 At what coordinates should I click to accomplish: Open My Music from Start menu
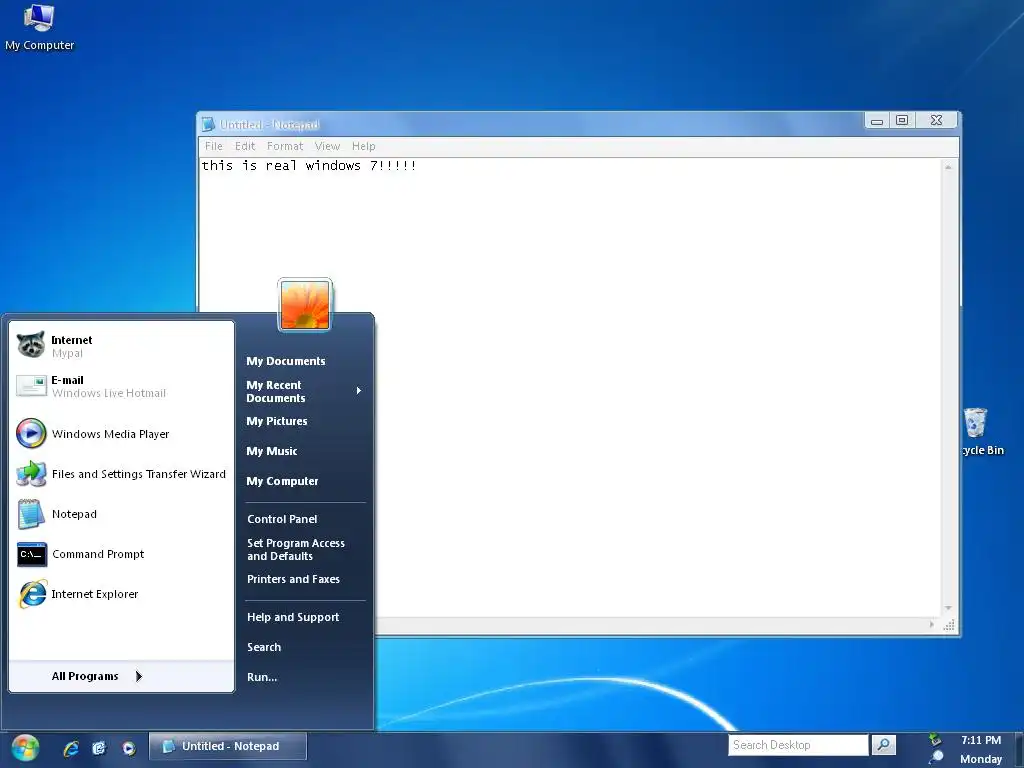(272, 451)
